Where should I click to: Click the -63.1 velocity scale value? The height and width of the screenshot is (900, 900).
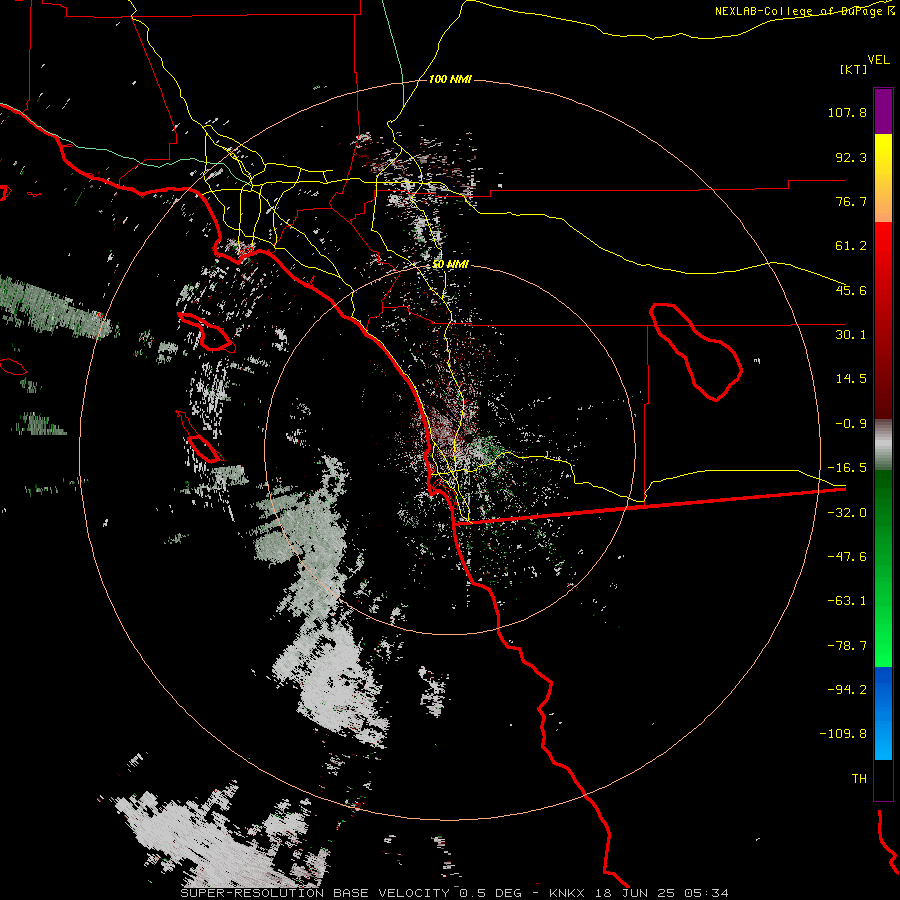(x=847, y=601)
